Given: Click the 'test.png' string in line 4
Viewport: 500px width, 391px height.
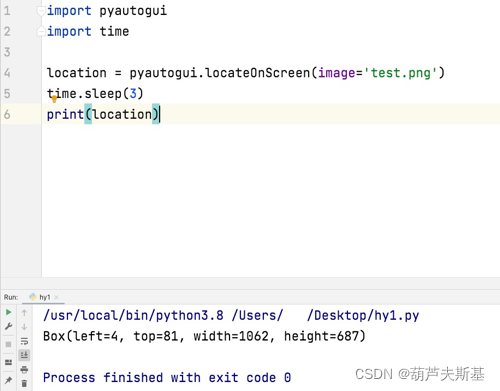Looking at the screenshot, I should pos(400,73).
